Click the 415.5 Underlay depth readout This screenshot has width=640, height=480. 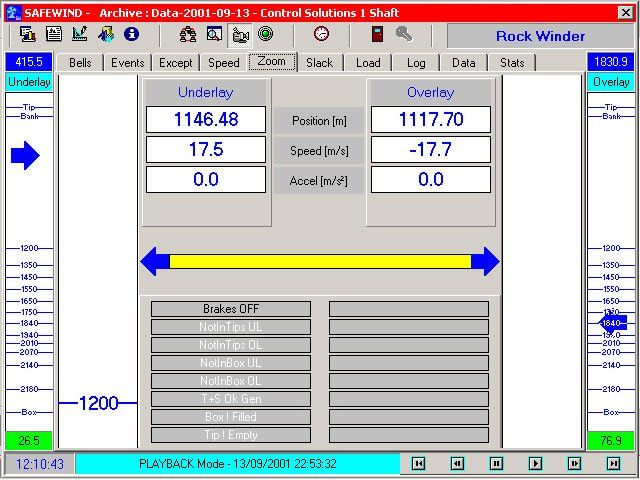click(x=29, y=62)
